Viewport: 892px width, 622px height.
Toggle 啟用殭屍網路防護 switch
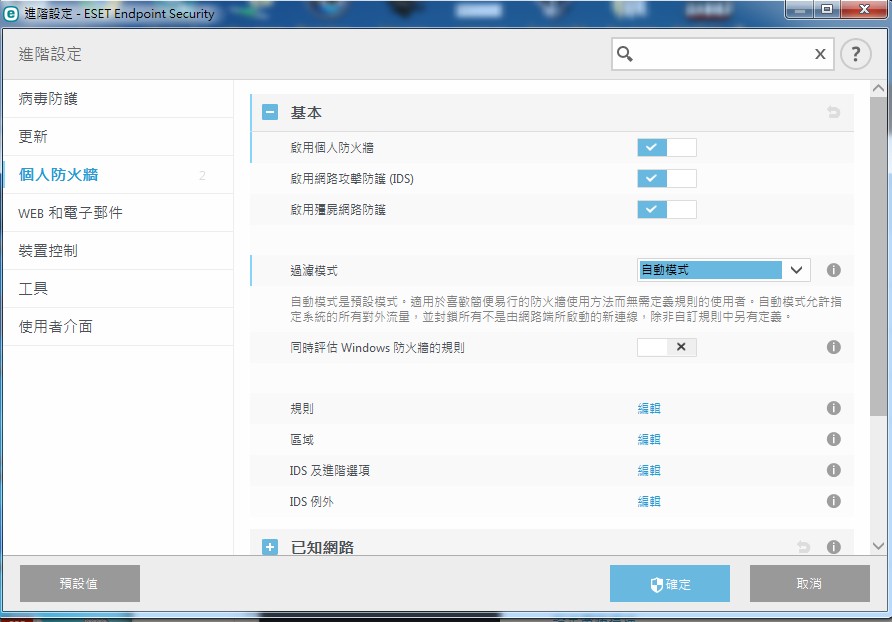pos(667,209)
